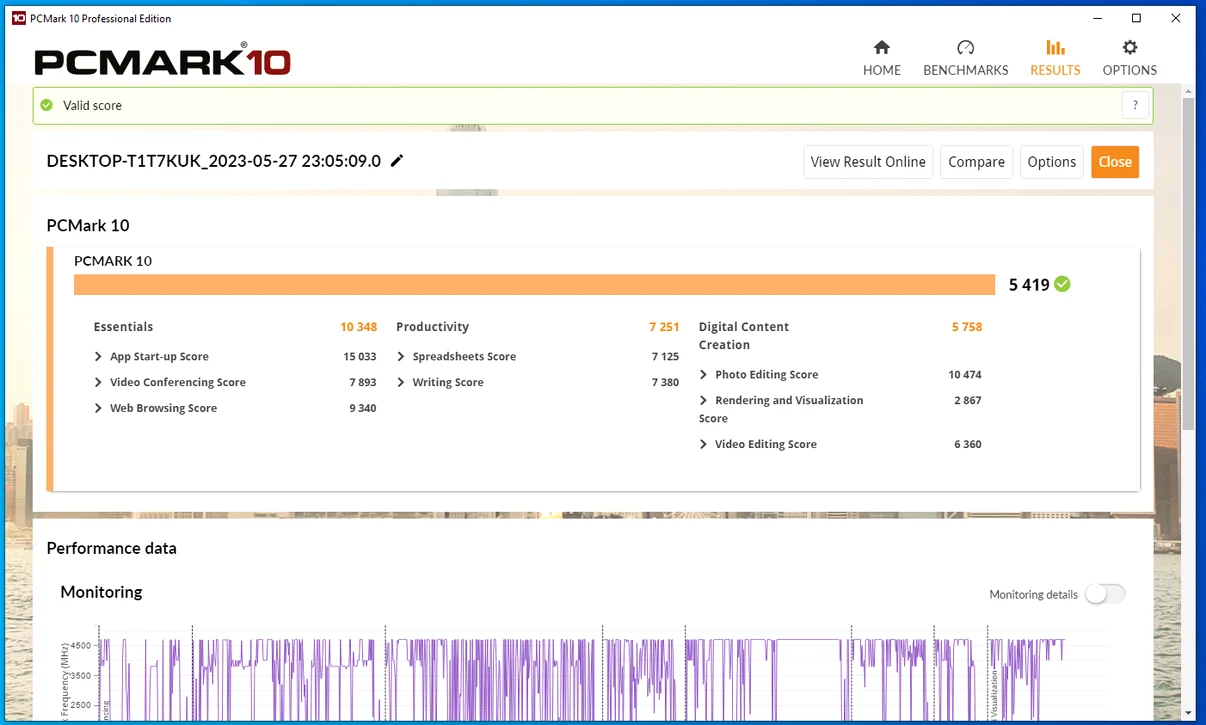
Task: Click Digital Content Creation score 5 758
Action: [967, 327]
